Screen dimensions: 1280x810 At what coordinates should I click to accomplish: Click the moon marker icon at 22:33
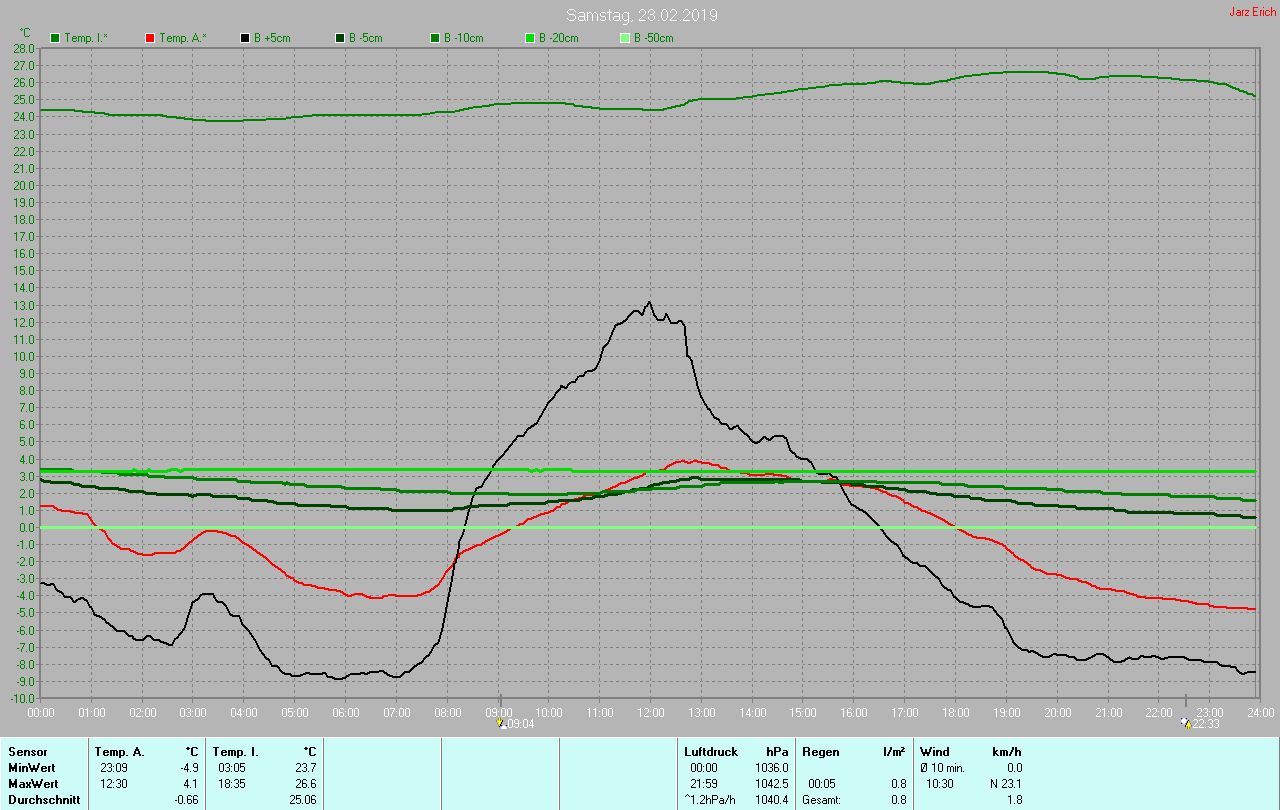[x=1186, y=723]
